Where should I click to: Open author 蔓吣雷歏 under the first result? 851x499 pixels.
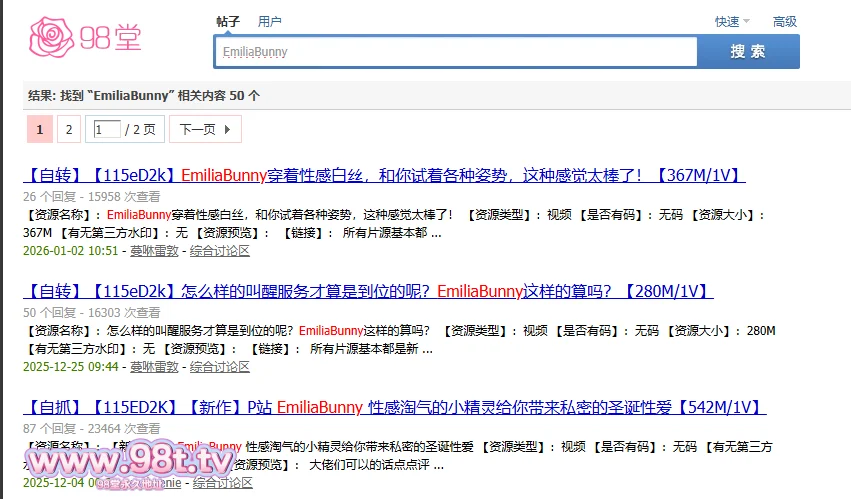pyautogui.click(x=154, y=251)
